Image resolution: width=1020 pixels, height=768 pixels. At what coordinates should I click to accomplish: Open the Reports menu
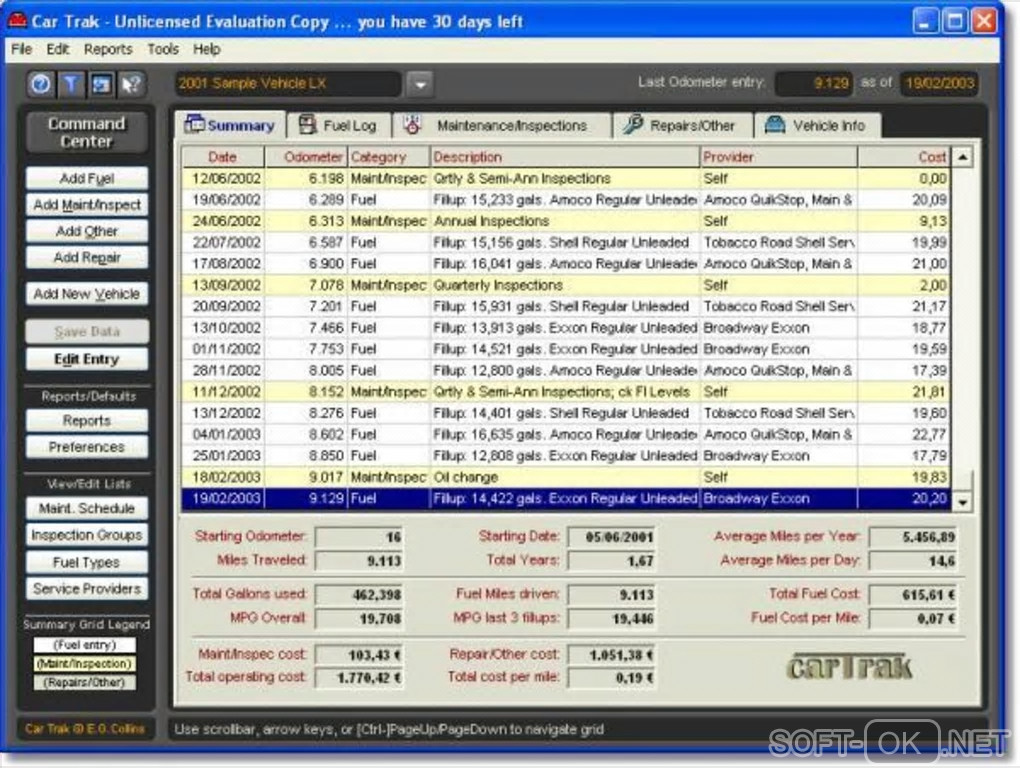[108, 49]
